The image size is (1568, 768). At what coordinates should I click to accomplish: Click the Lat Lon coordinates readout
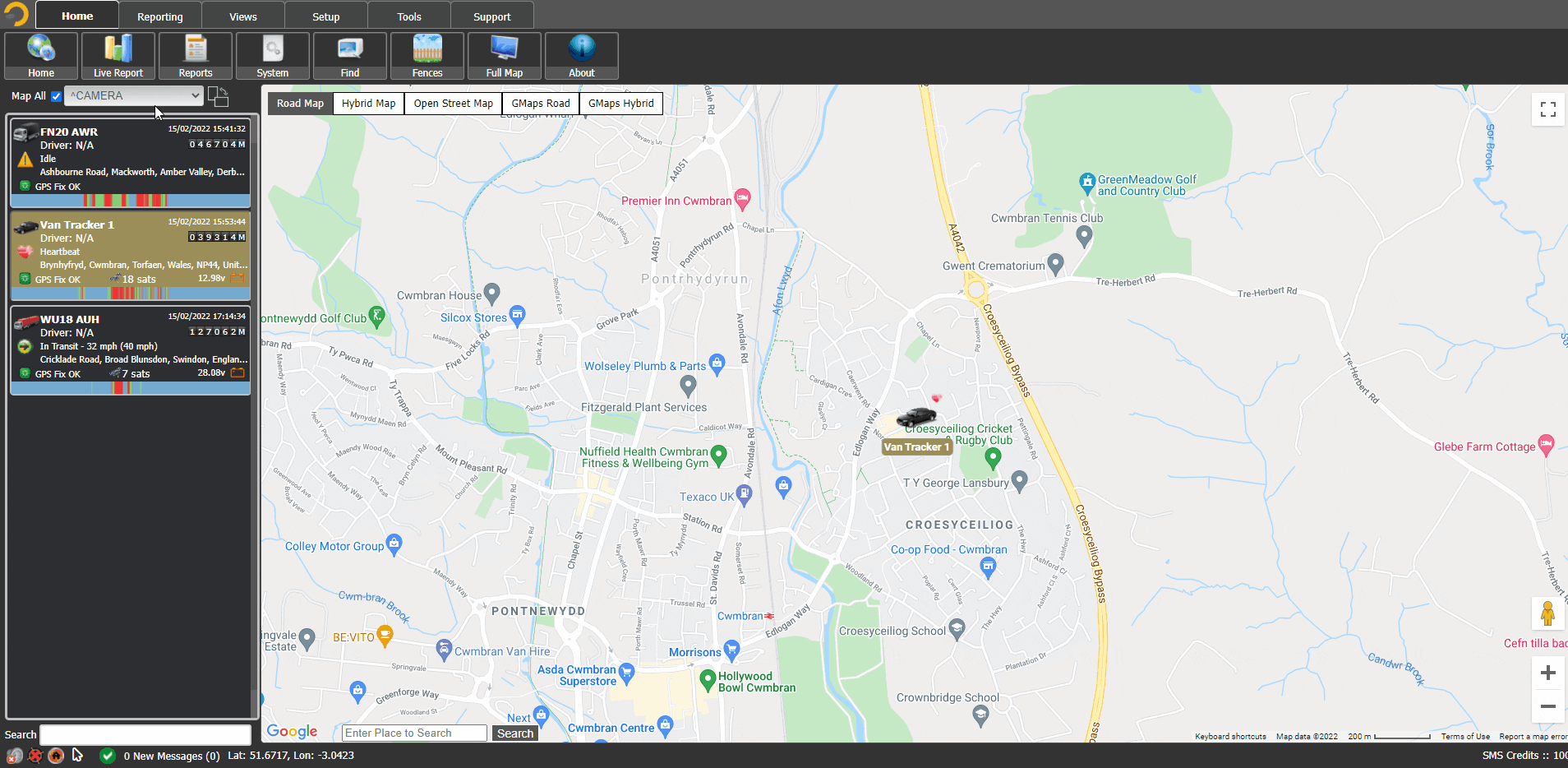coord(291,755)
